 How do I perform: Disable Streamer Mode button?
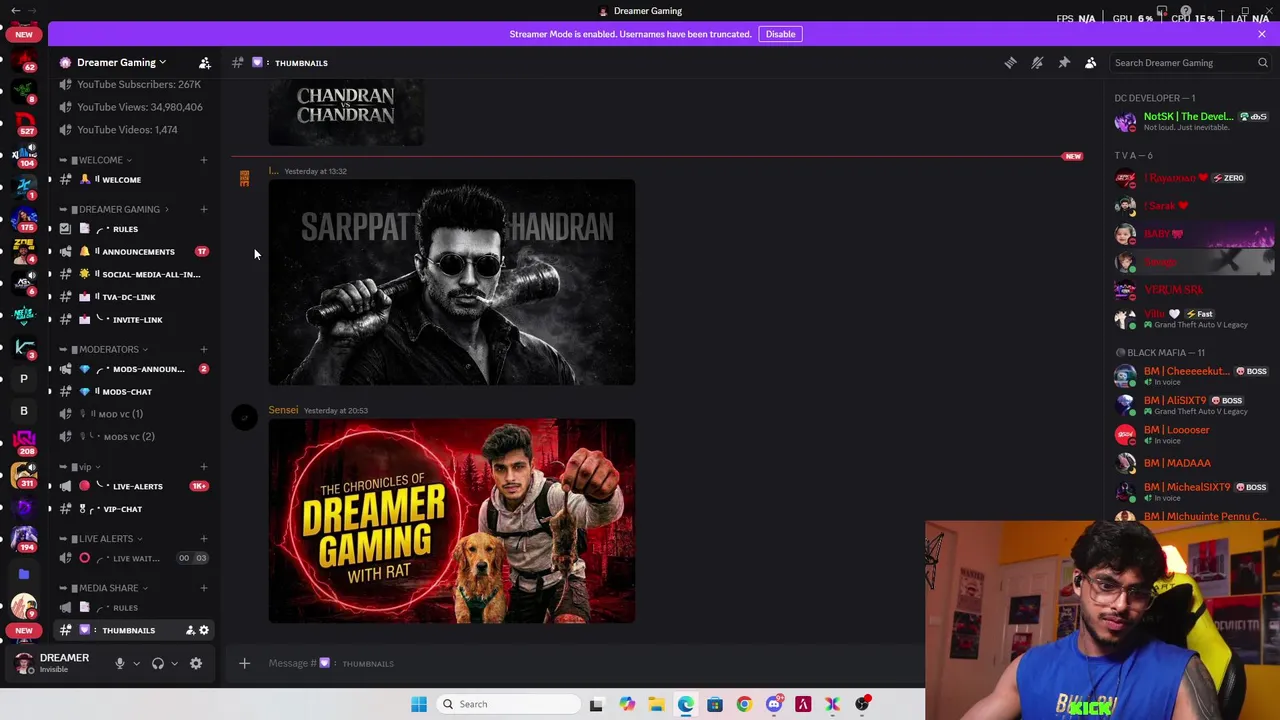pyautogui.click(x=780, y=34)
